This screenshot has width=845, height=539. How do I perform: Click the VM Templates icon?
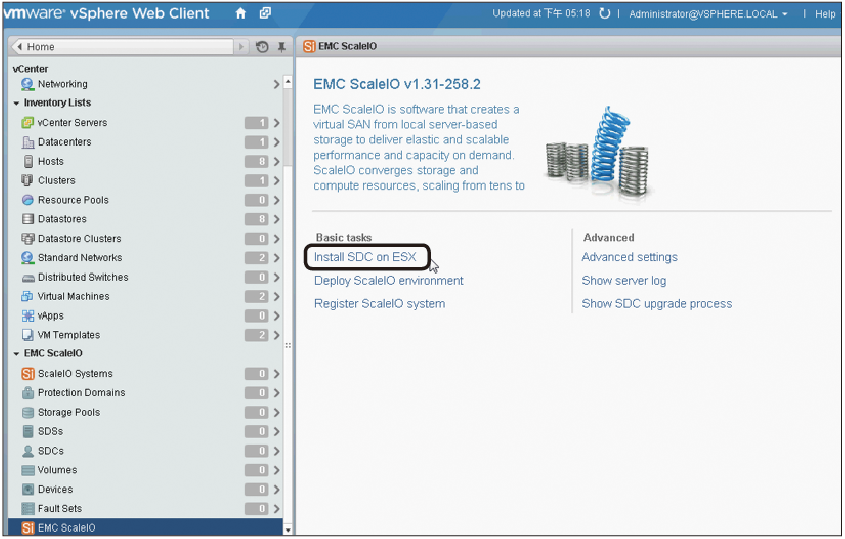[x=27, y=335]
